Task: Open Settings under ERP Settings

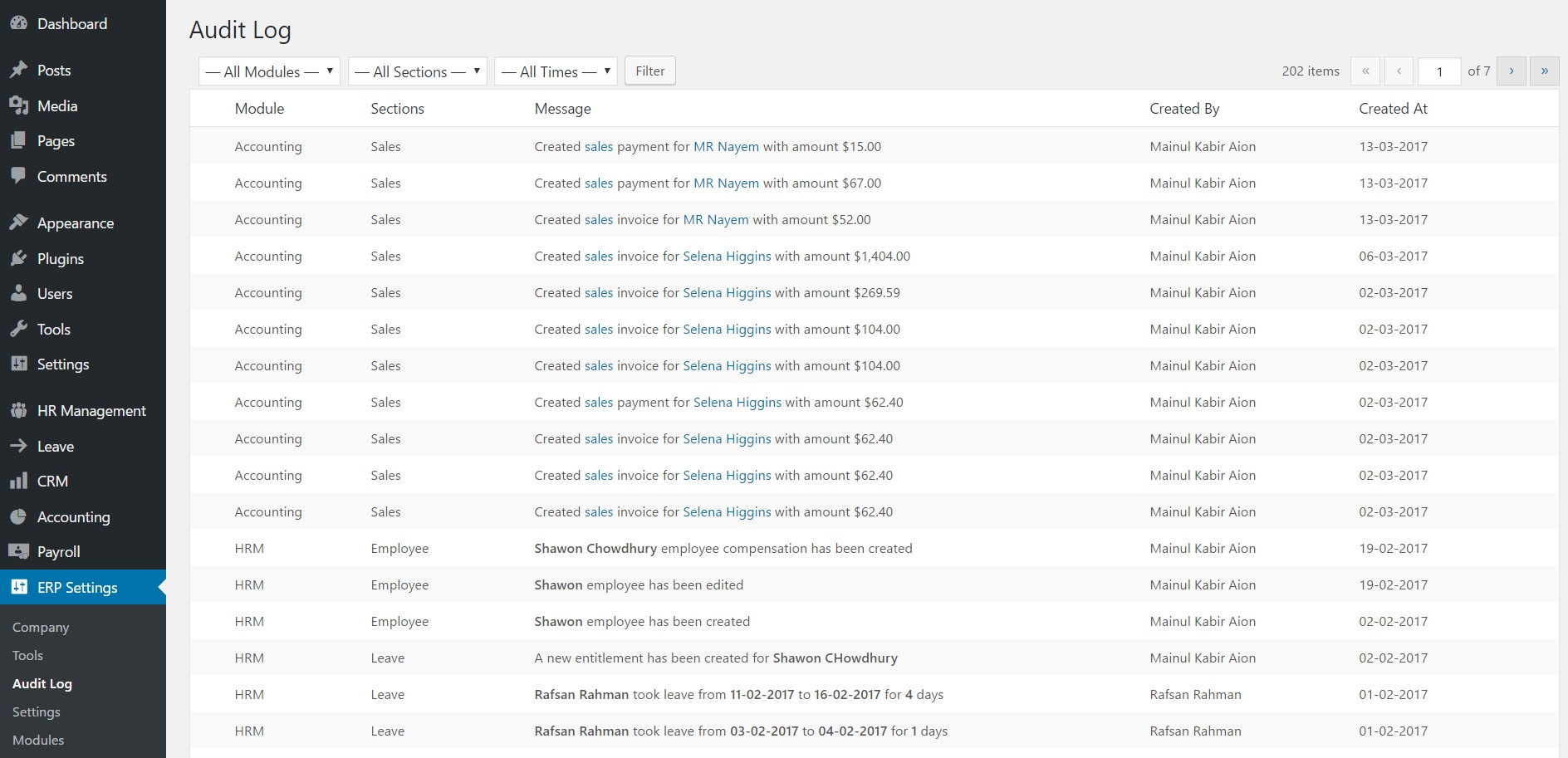Action: [x=36, y=712]
